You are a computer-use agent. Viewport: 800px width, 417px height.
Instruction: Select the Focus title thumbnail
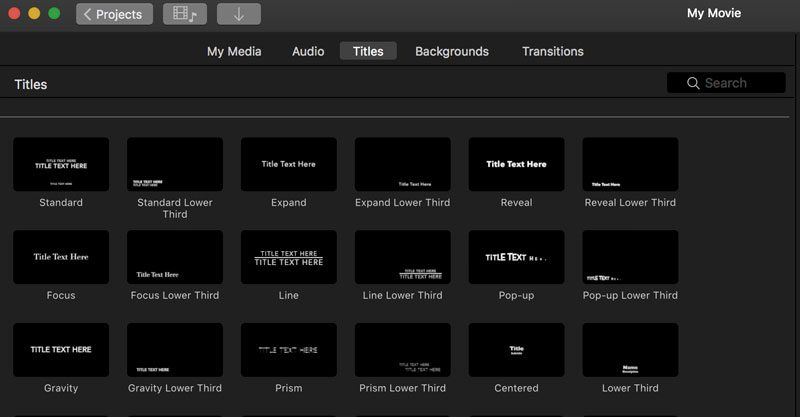61,257
